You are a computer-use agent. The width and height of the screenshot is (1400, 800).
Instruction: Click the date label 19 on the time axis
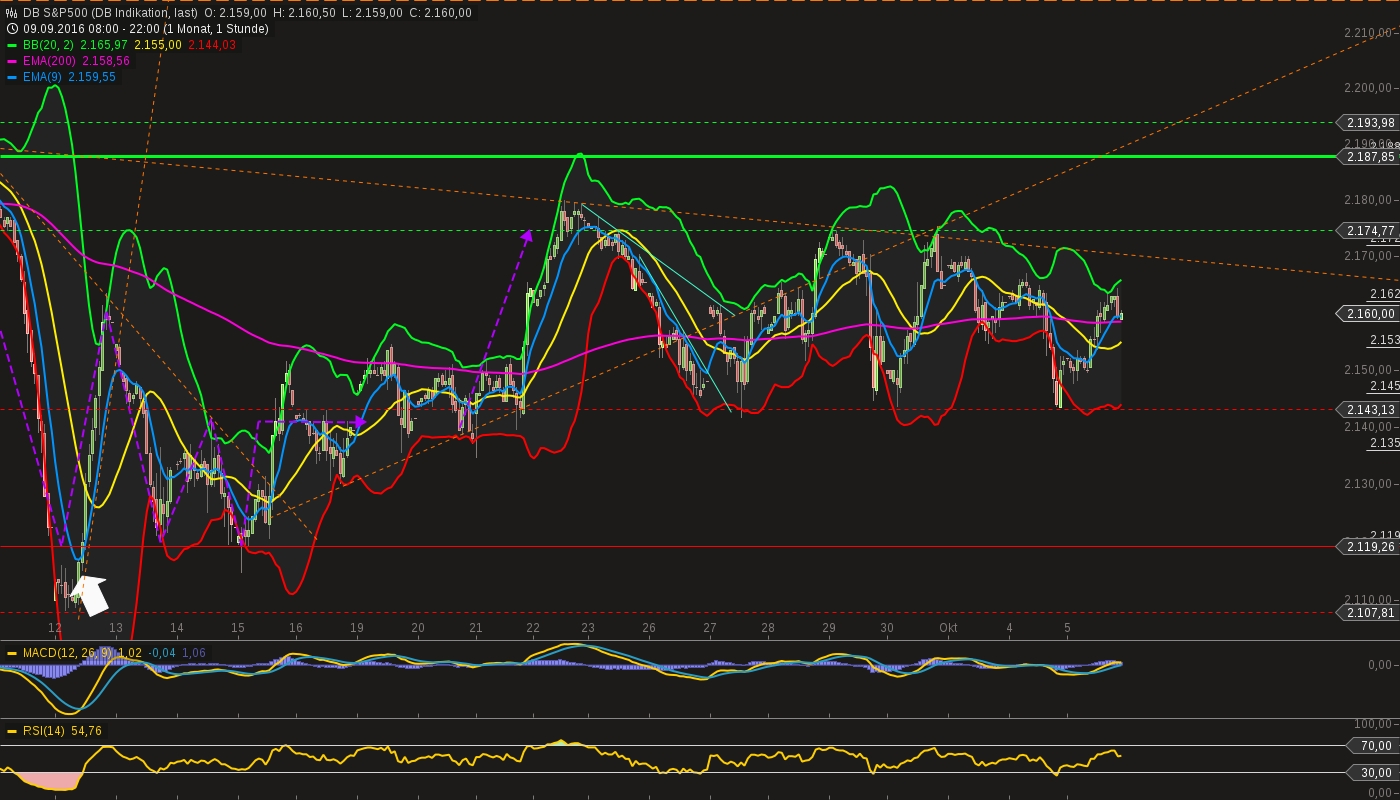[357, 628]
